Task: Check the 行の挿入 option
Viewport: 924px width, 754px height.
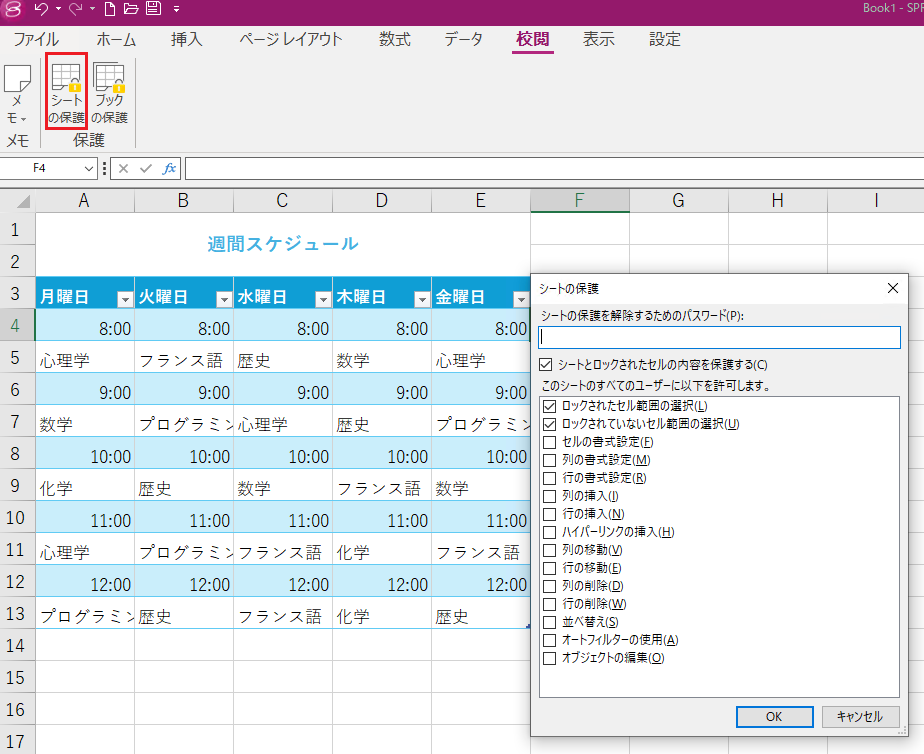Action: click(549, 514)
